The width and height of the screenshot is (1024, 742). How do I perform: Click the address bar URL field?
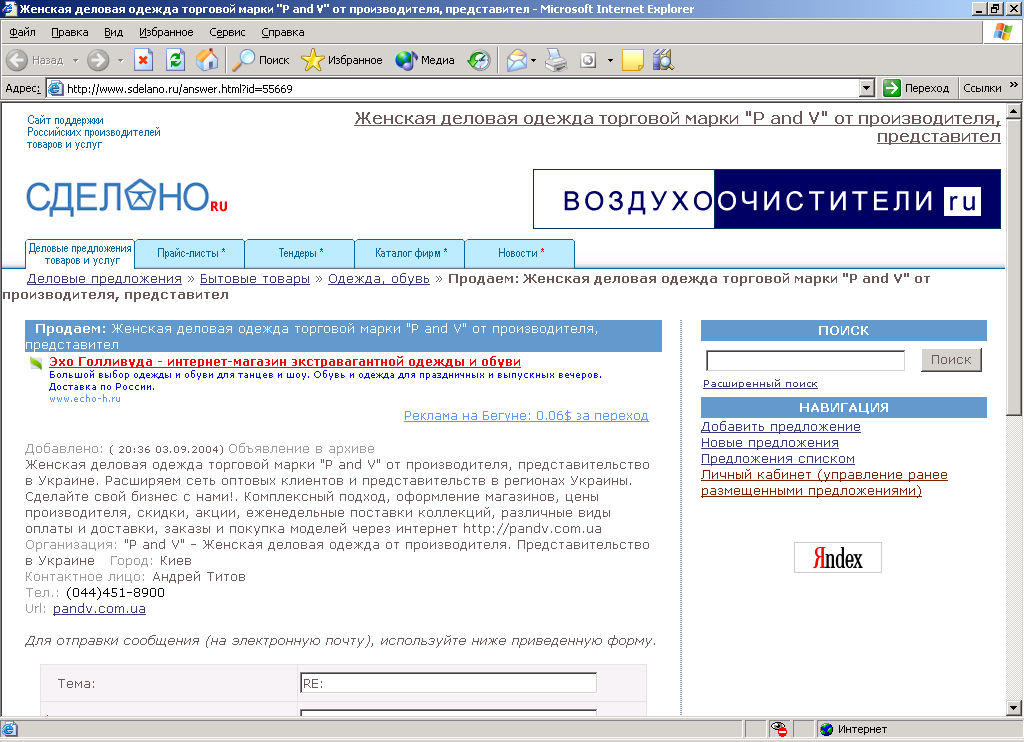[x=462, y=88]
